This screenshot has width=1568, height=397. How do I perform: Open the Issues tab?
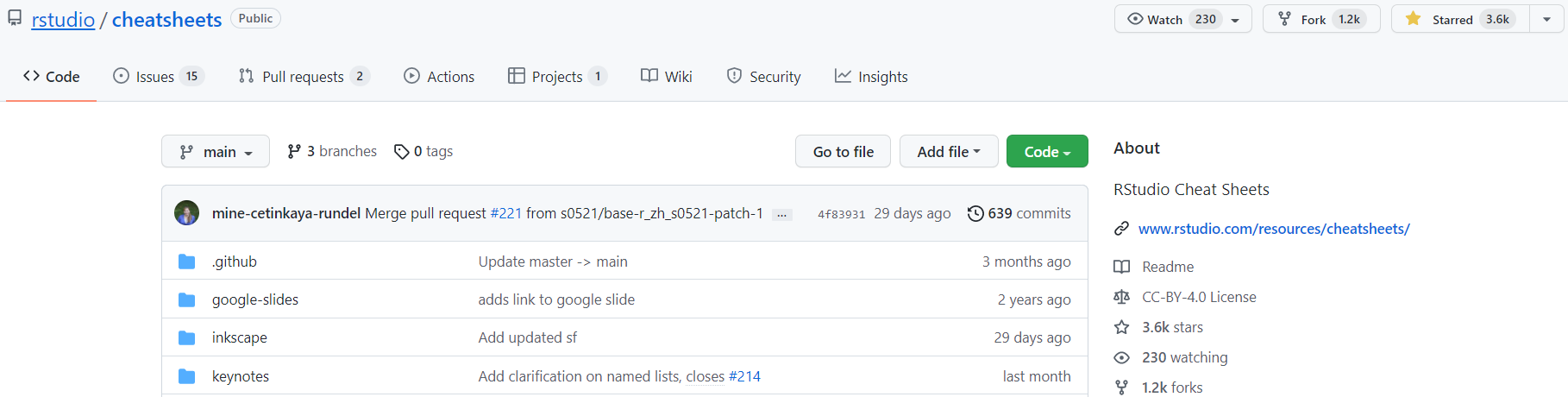tap(158, 77)
